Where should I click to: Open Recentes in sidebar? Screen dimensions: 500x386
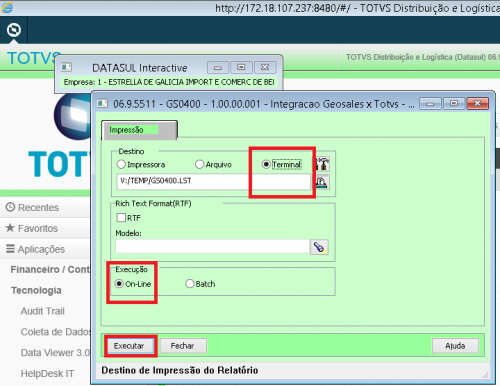tap(38, 207)
